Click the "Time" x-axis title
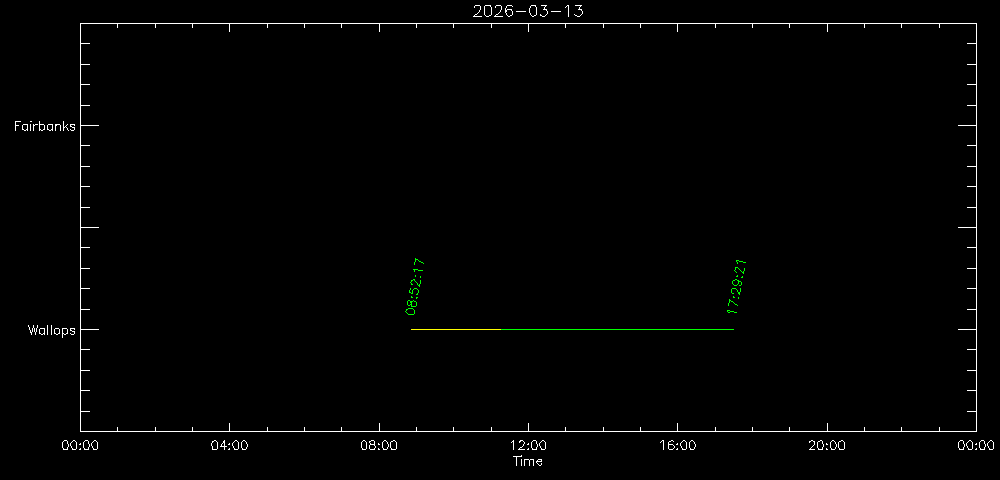1000x480 pixels. pos(528,461)
